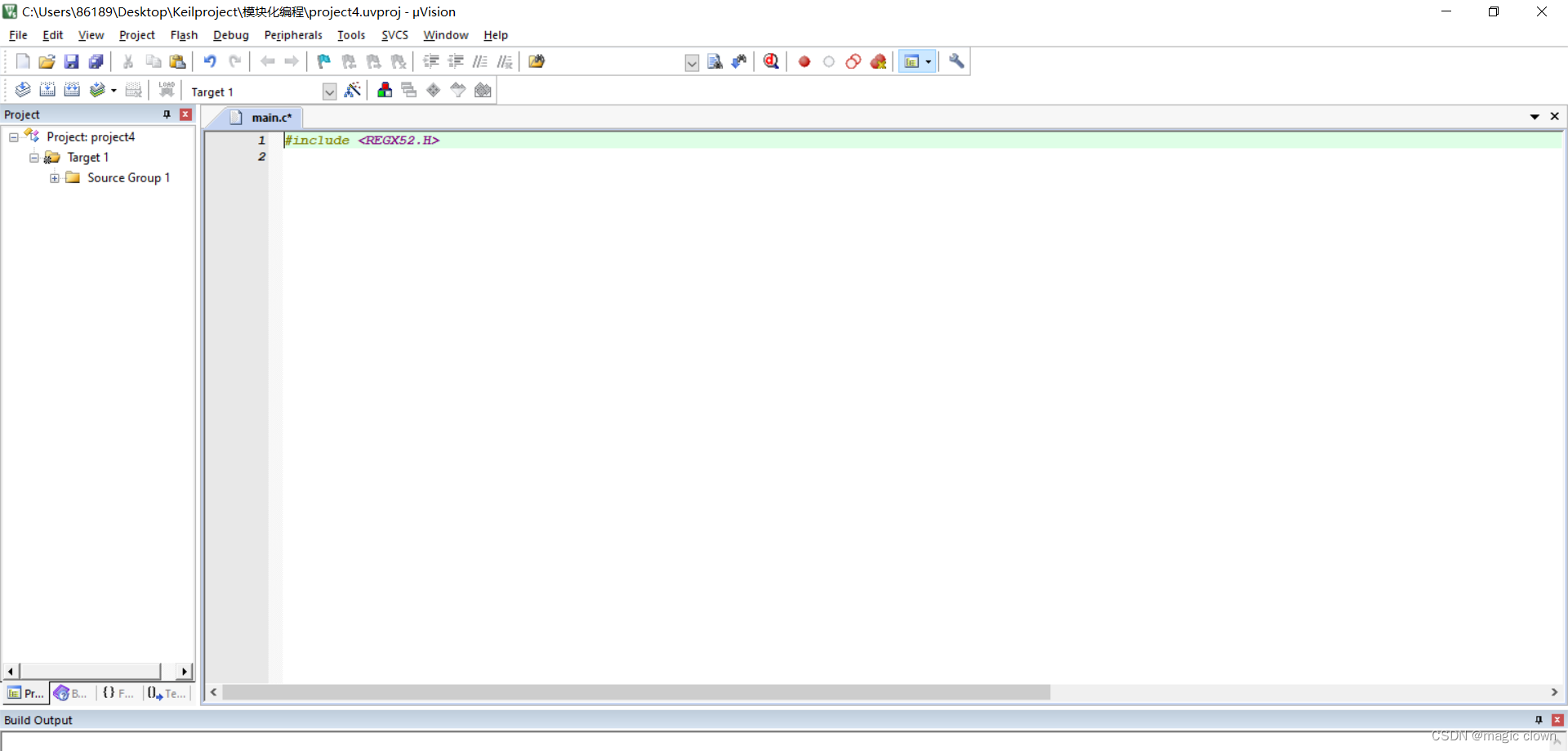Click the Paste clipboard icon

click(x=177, y=61)
